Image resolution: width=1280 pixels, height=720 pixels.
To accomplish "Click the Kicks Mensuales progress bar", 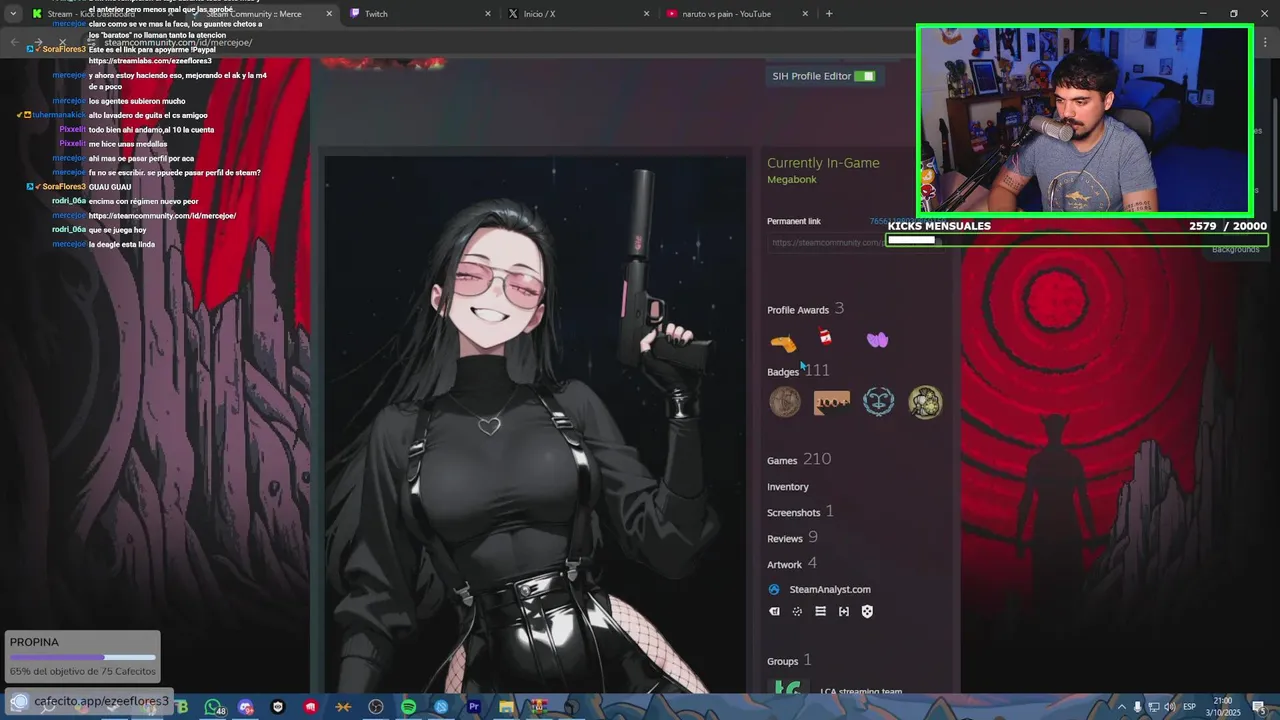I will [x=1077, y=240].
